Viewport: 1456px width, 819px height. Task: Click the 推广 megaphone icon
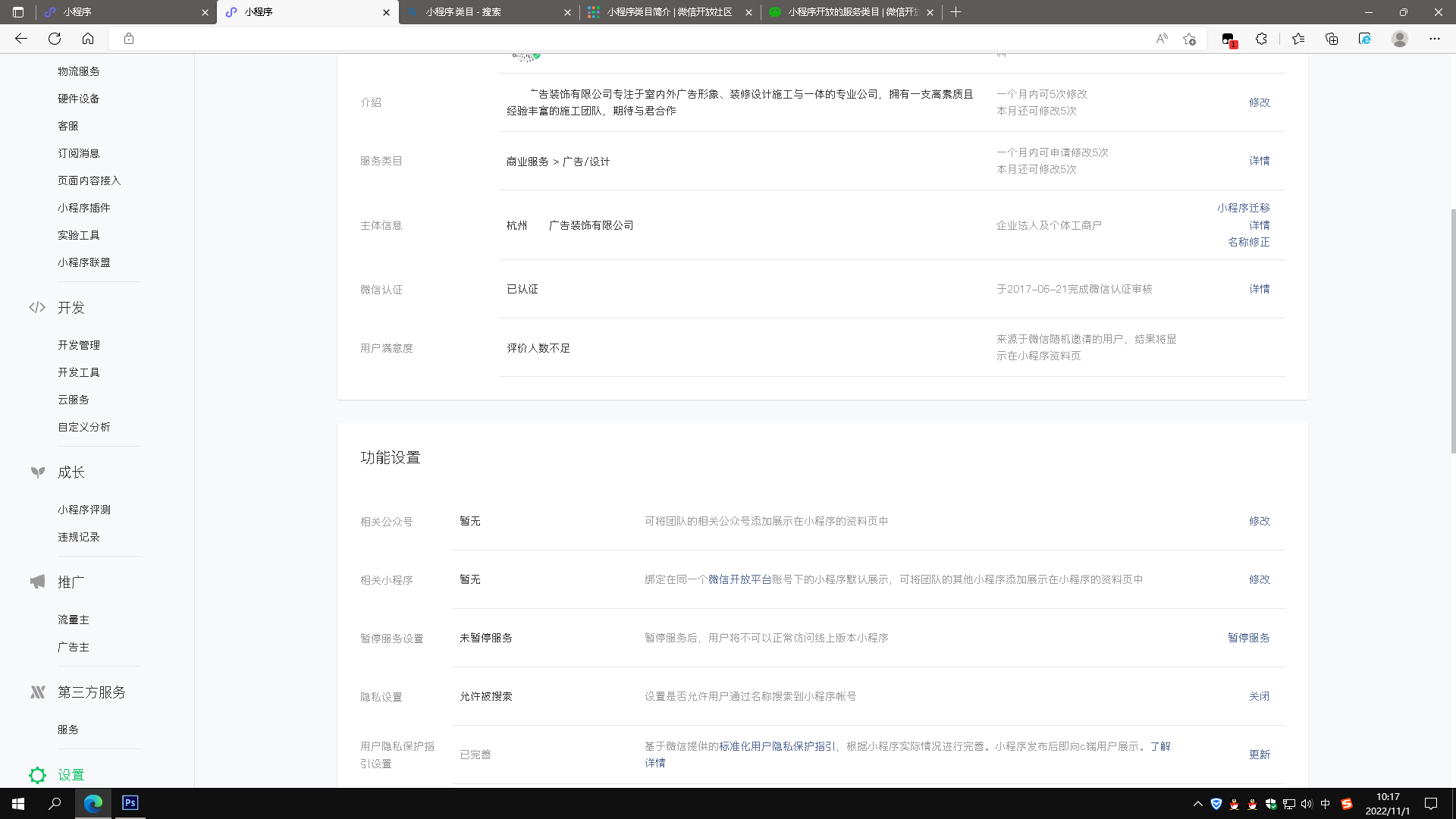tap(37, 582)
